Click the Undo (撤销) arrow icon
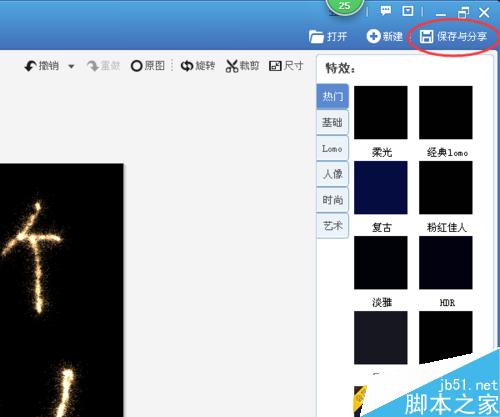This screenshot has height=417, width=500. [31, 66]
